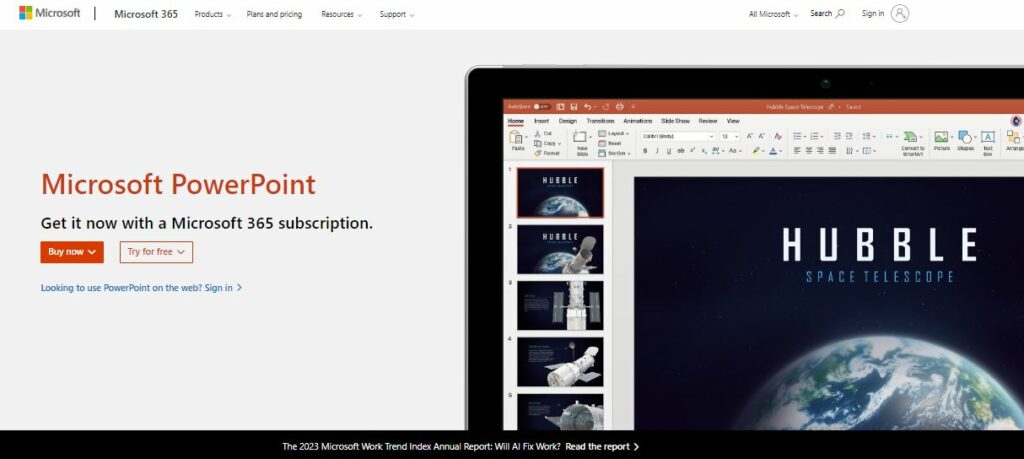Open the Plans and pricing link
The height and width of the screenshot is (459, 1024).
[x=274, y=14]
